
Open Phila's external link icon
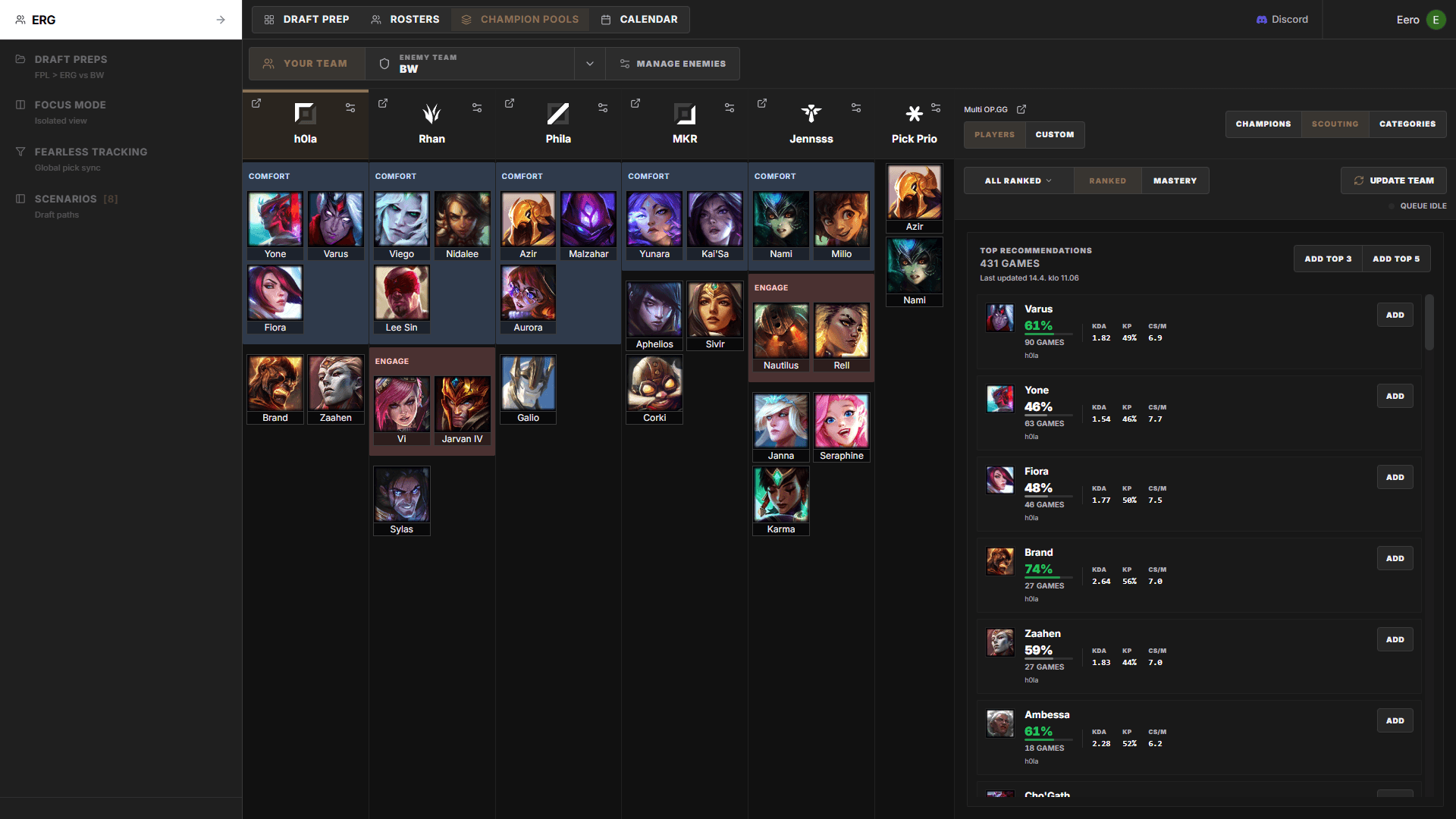(x=510, y=104)
